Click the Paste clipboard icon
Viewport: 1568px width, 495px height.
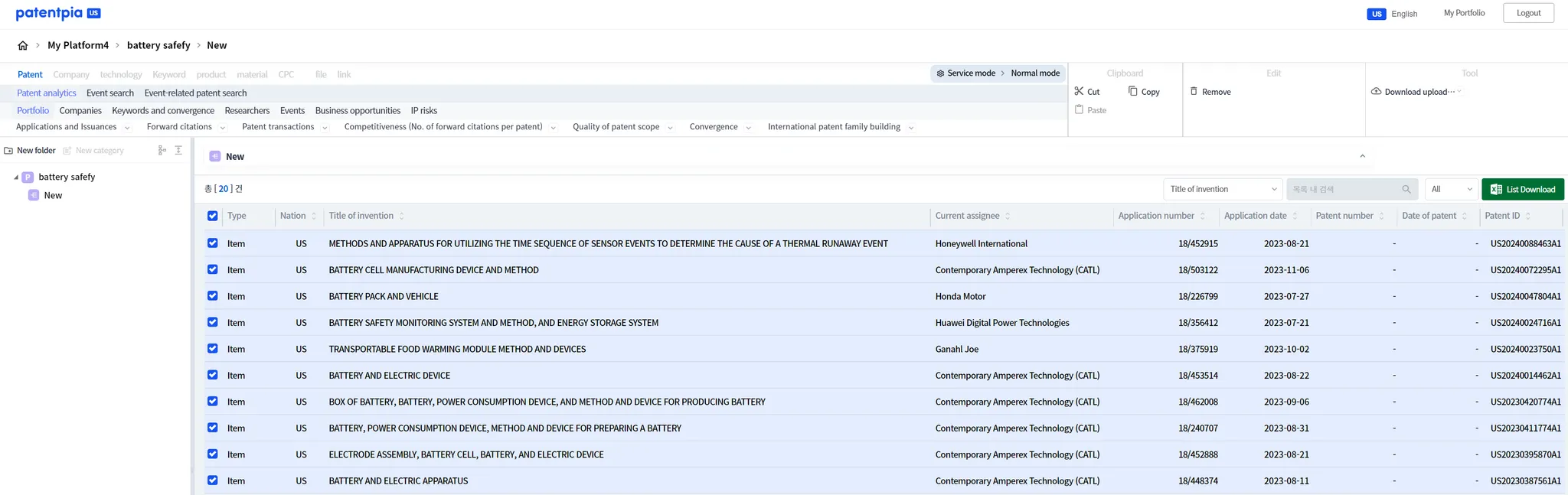(x=1079, y=109)
